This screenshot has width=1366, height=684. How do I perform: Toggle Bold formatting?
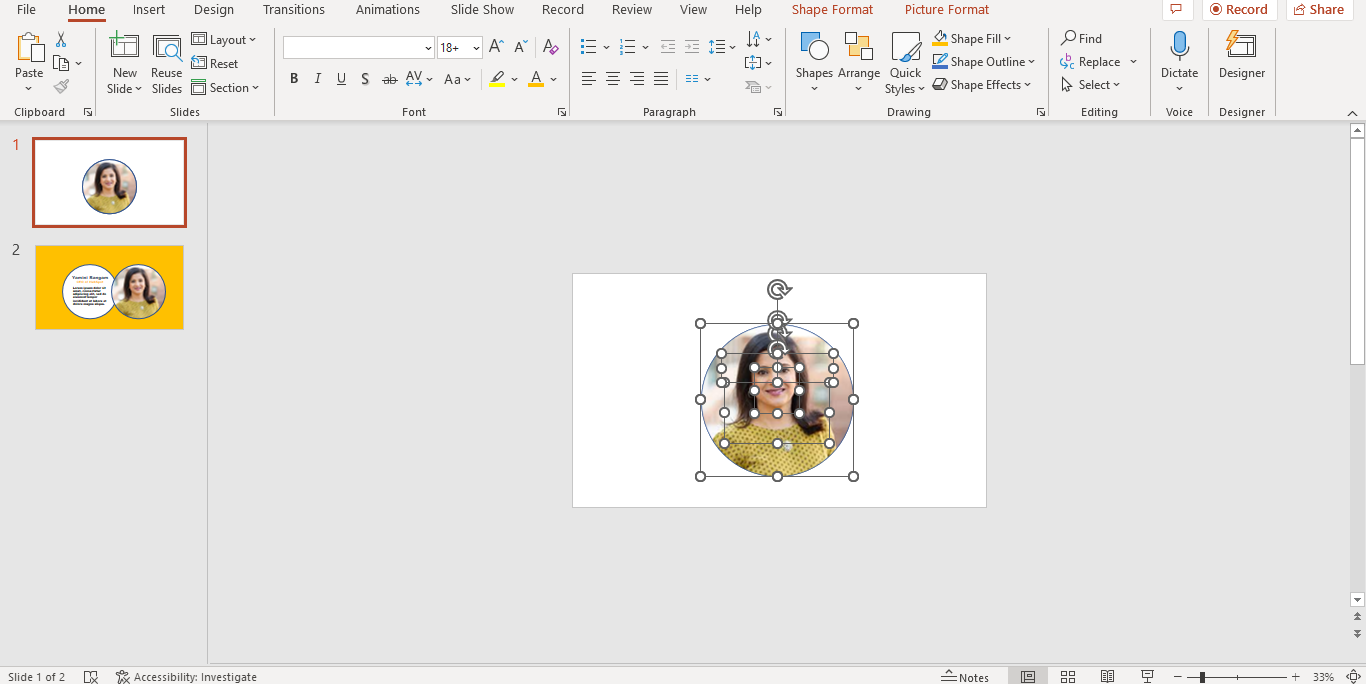pos(293,79)
